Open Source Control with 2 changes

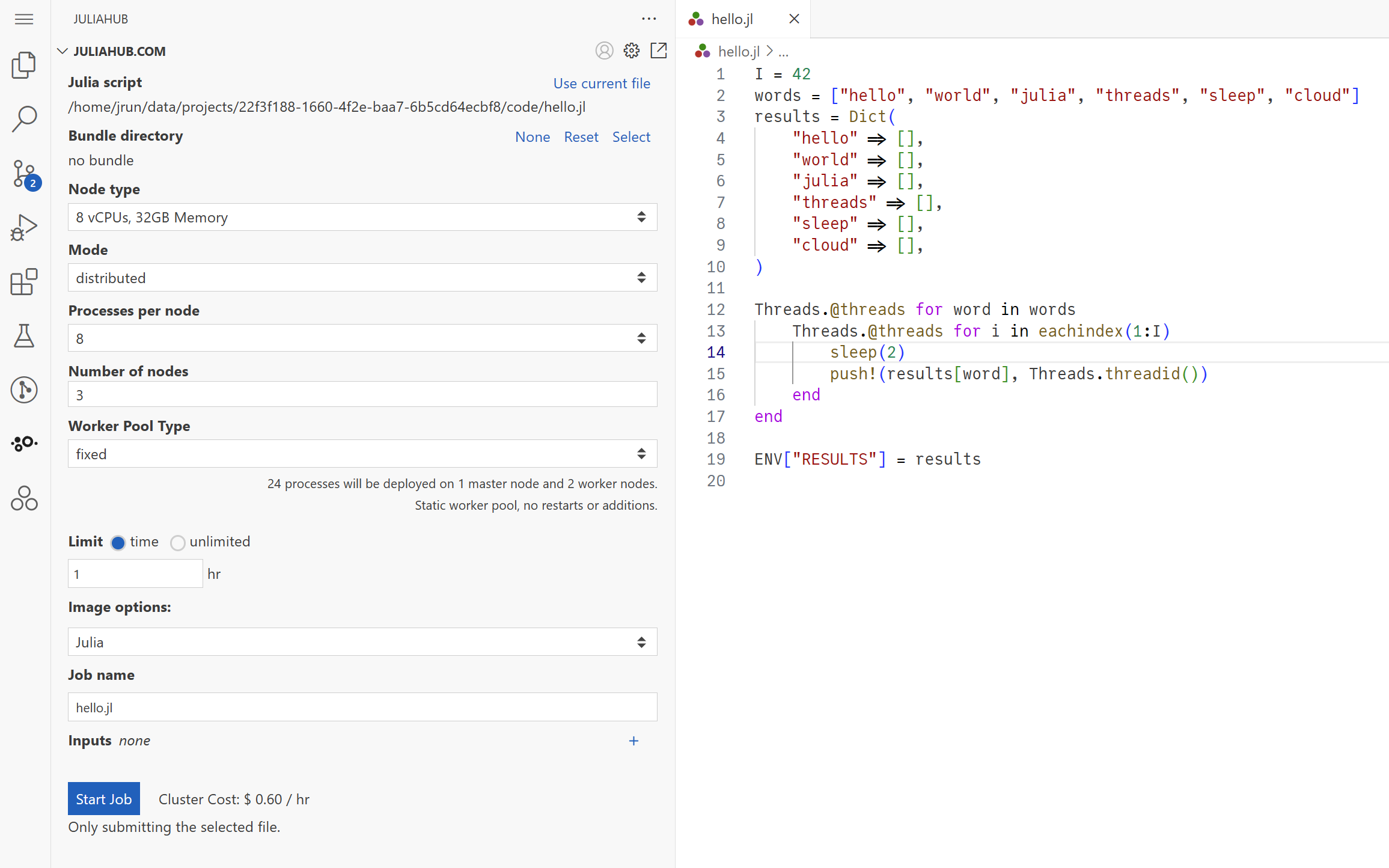(x=25, y=174)
